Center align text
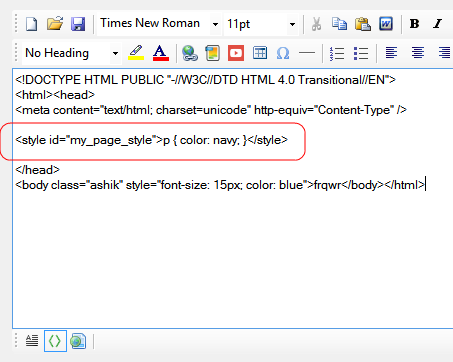Viewport: 453px width, 362px height. (418, 53)
